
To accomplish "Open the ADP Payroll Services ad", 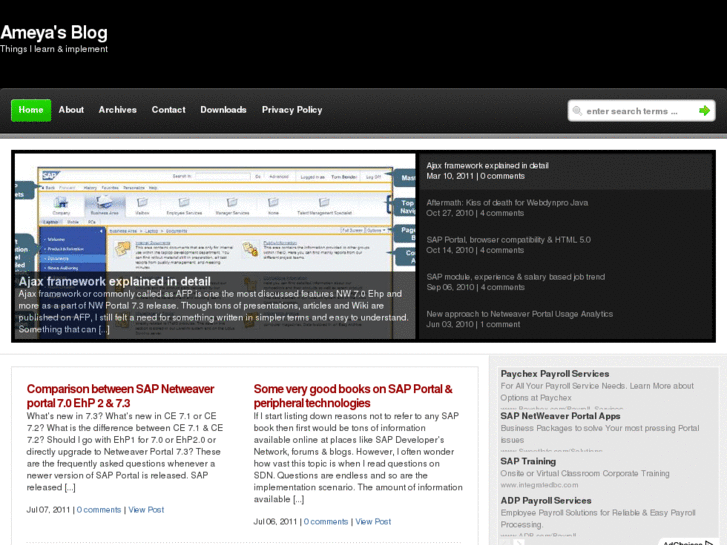I will (x=546, y=500).
